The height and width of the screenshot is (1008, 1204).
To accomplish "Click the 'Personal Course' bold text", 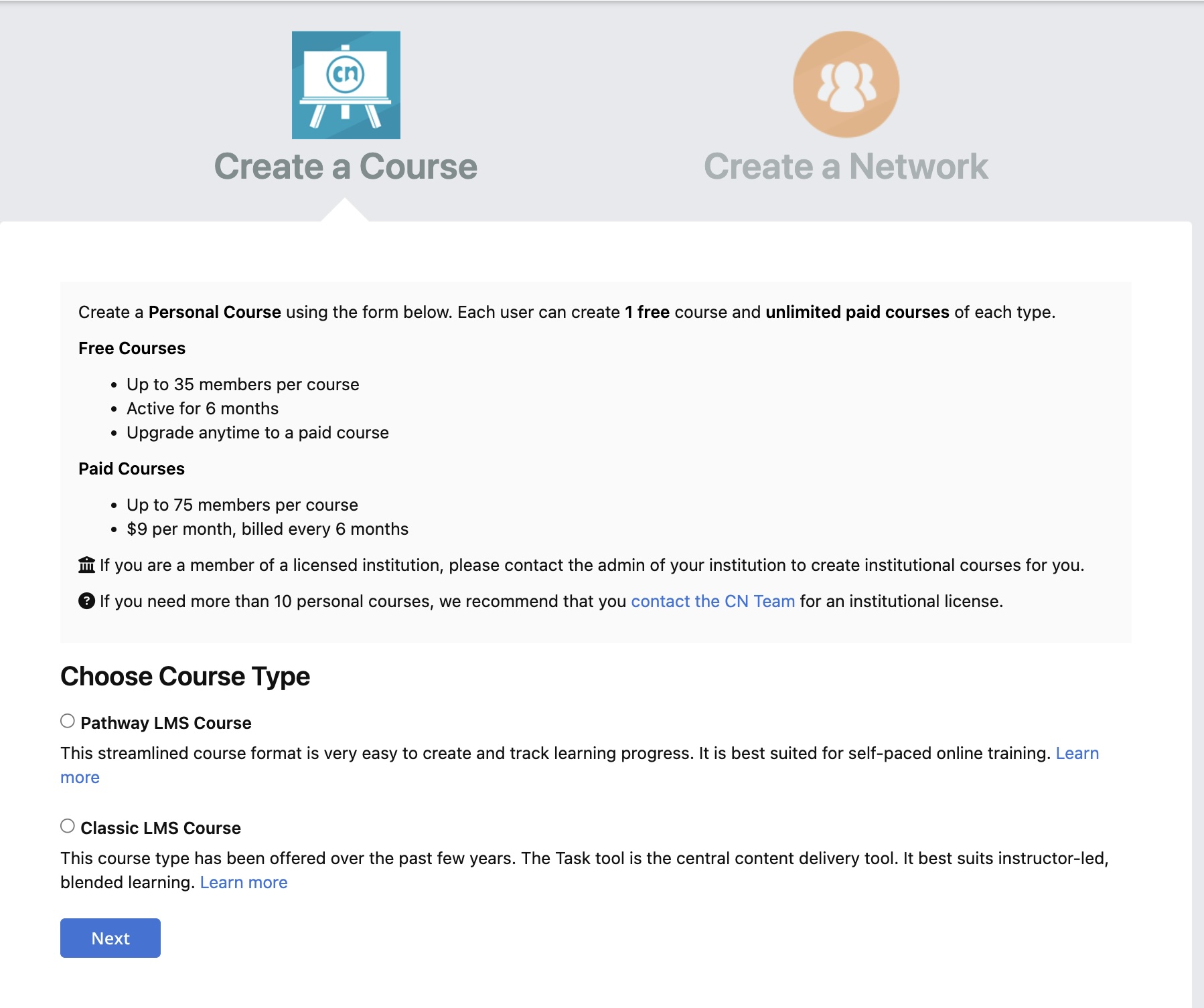I will (215, 312).
